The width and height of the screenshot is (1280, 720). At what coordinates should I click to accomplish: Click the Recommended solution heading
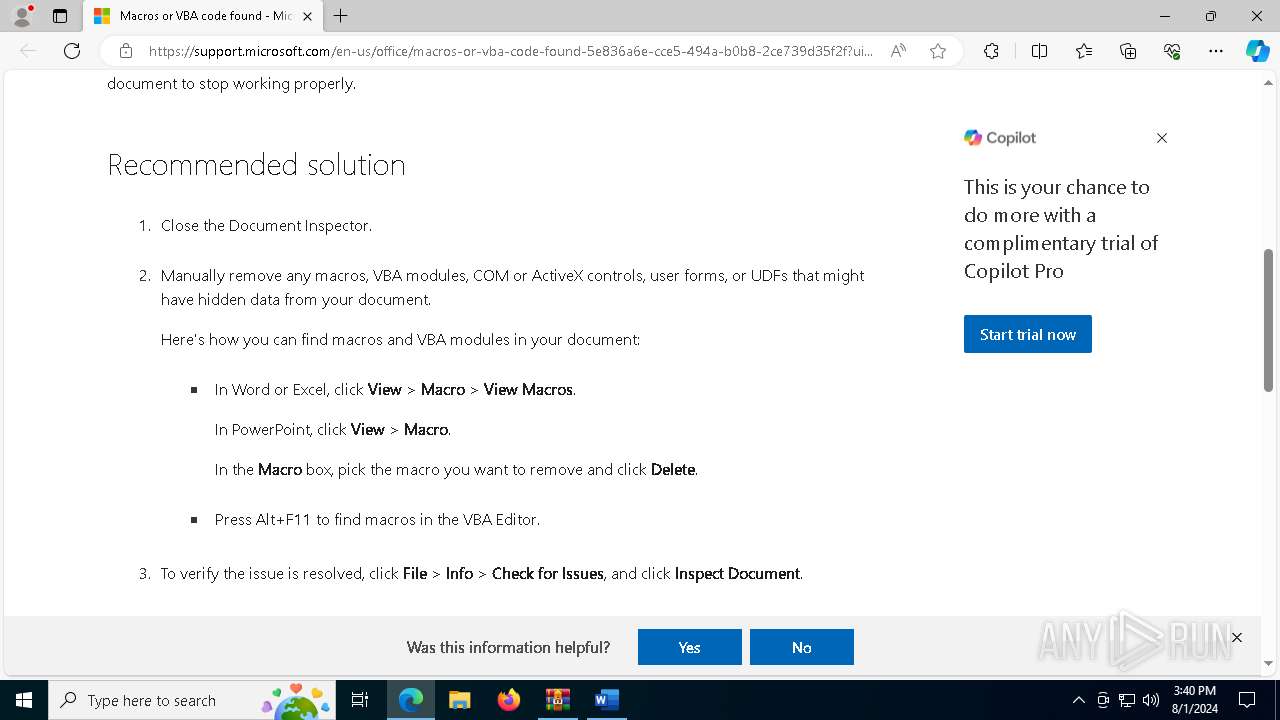[256, 165]
